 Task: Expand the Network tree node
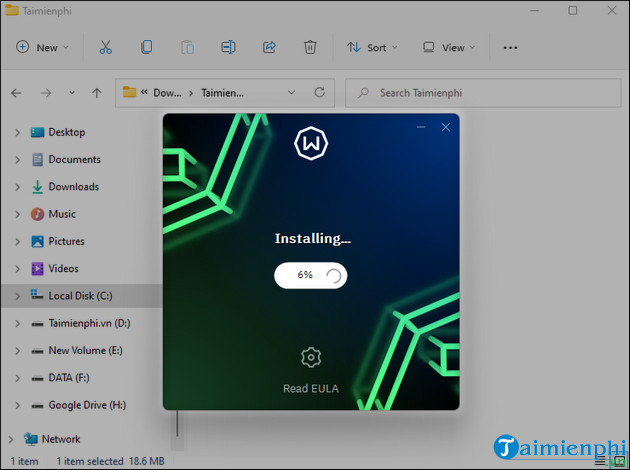coord(11,439)
